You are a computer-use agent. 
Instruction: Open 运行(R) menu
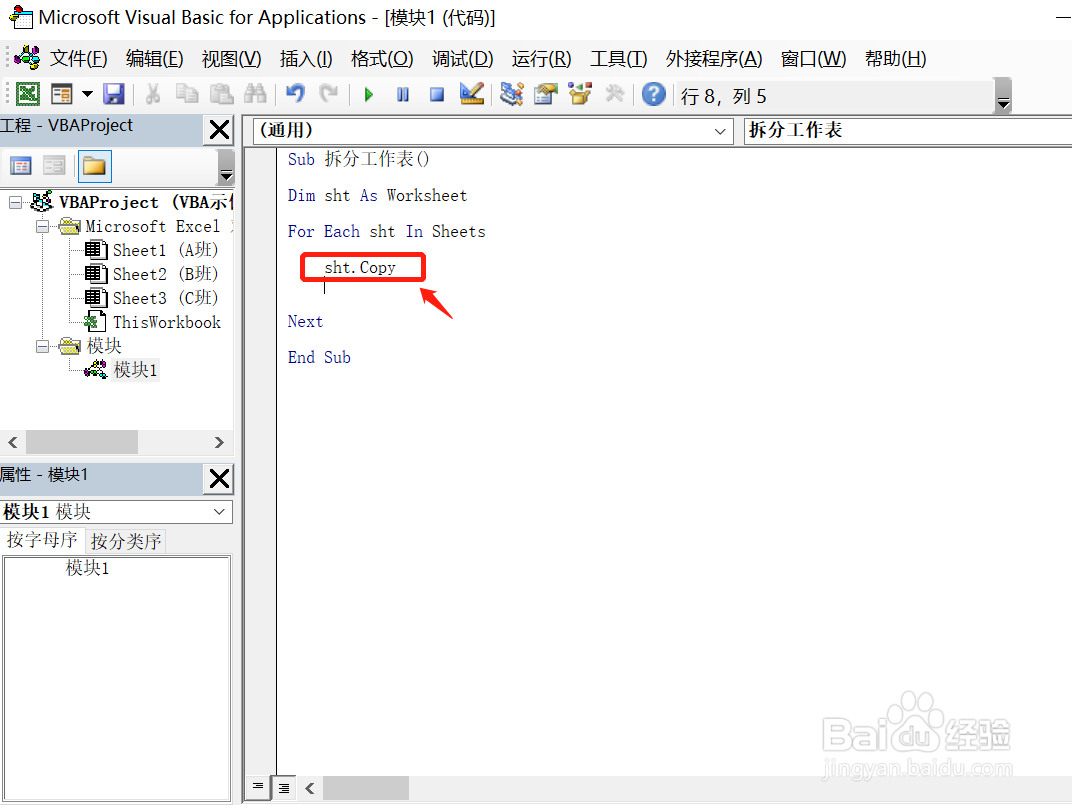coord(541,59)
